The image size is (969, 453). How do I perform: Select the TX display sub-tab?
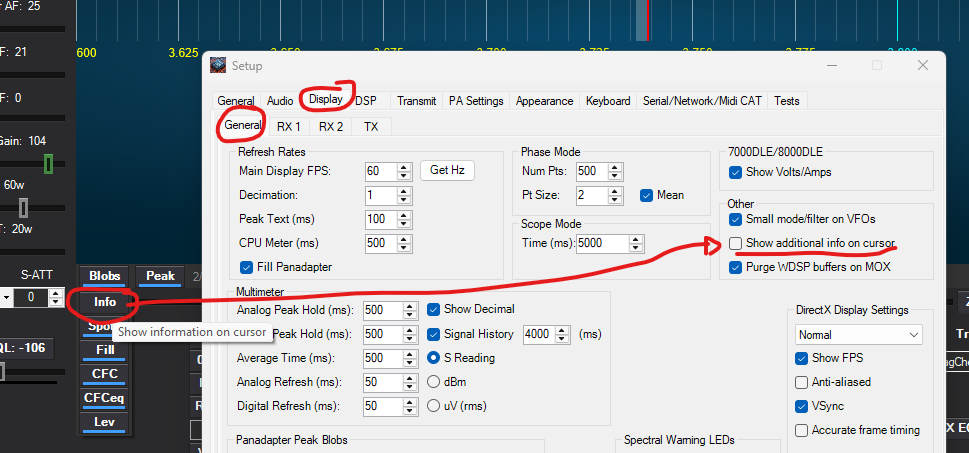(371, 127)
